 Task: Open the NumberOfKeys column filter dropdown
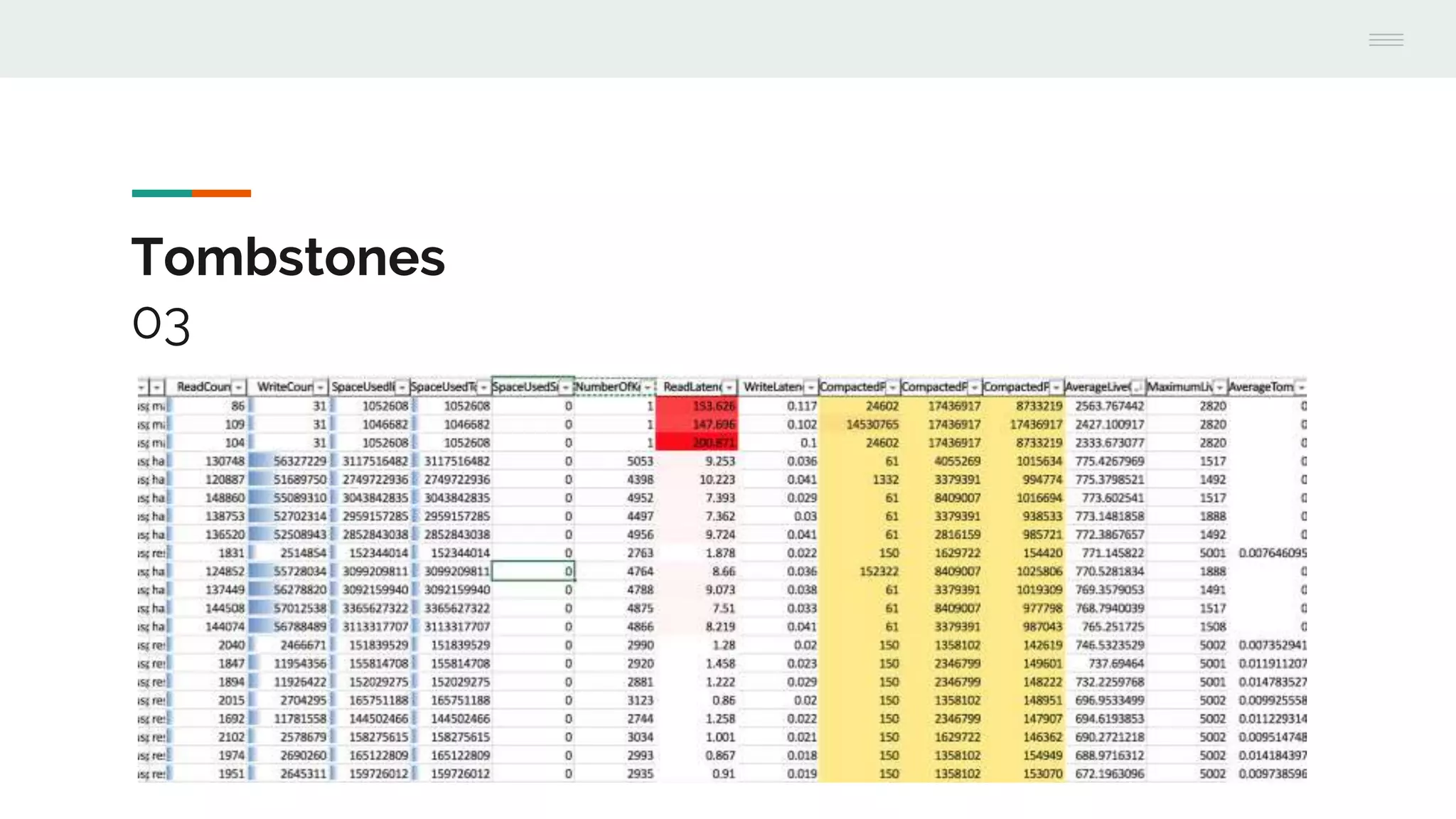point(648,387)
